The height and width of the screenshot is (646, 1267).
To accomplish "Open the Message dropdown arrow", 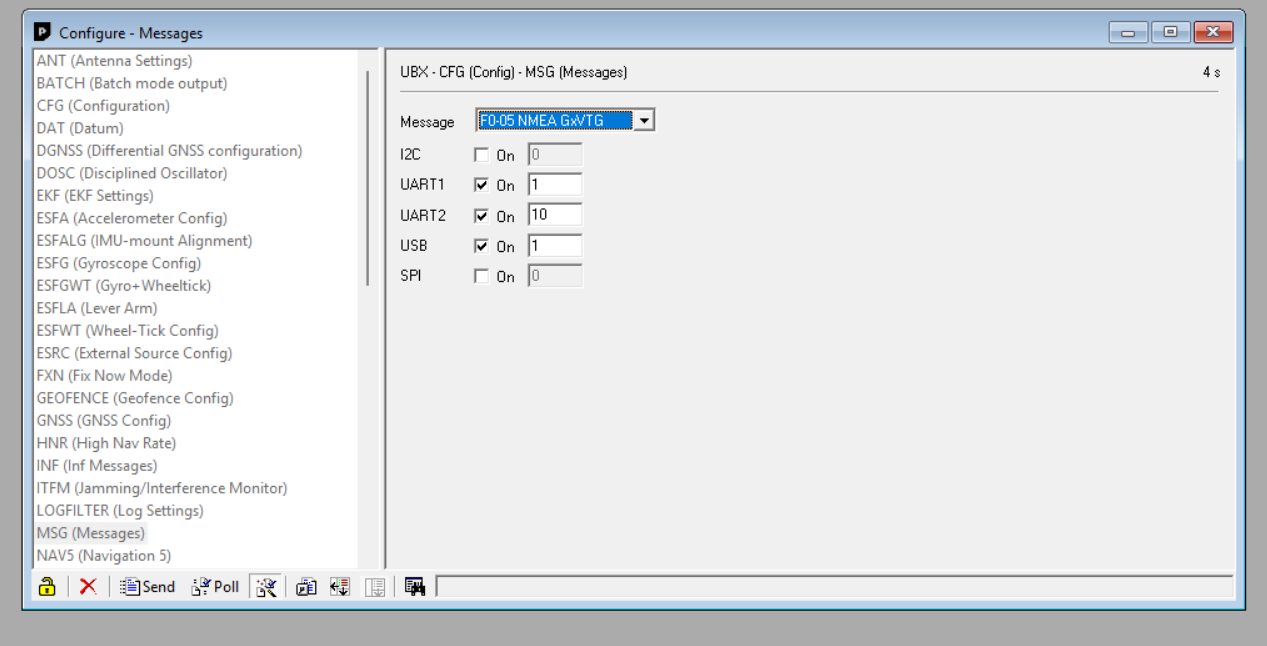I will (x=644, y=121).
